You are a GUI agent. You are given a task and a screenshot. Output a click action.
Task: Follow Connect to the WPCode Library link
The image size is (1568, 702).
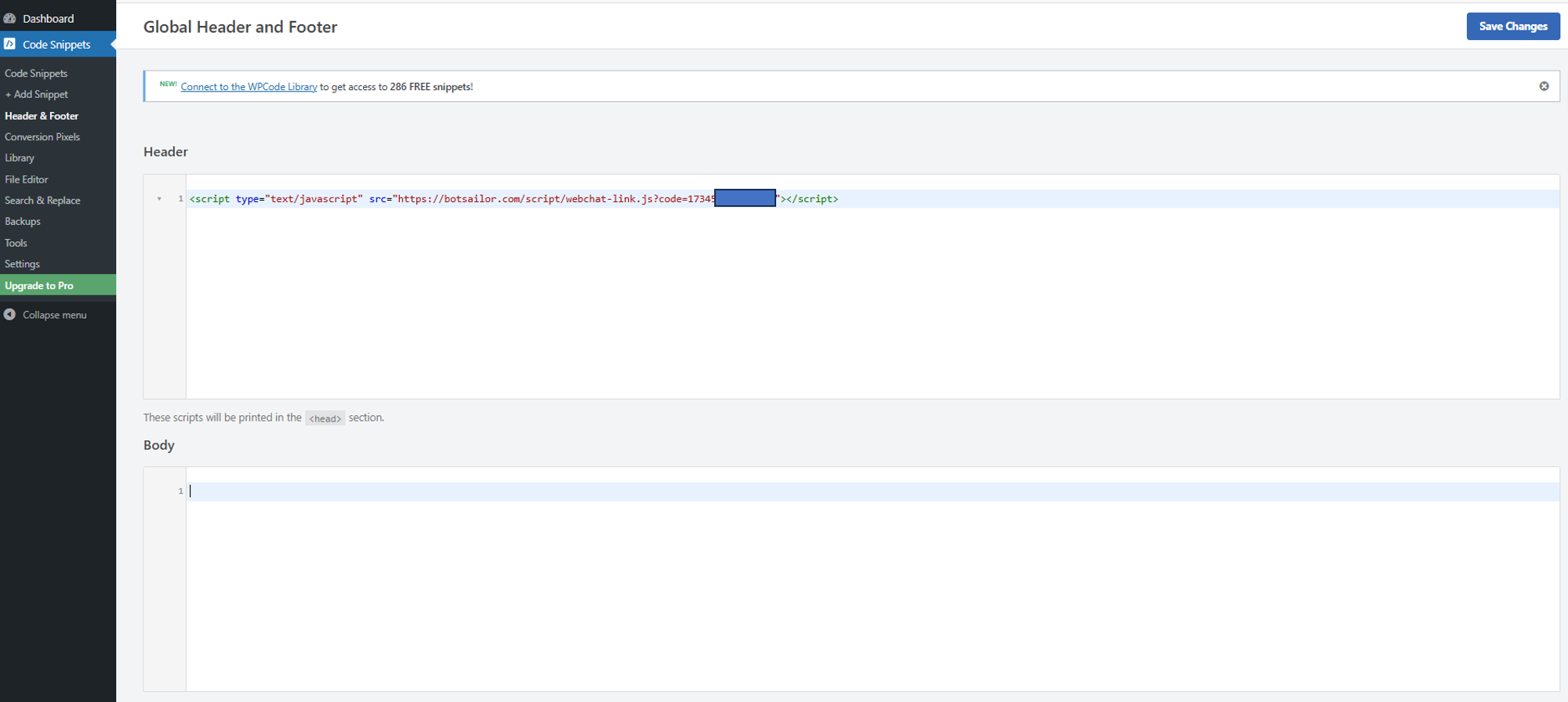[249, 87]
